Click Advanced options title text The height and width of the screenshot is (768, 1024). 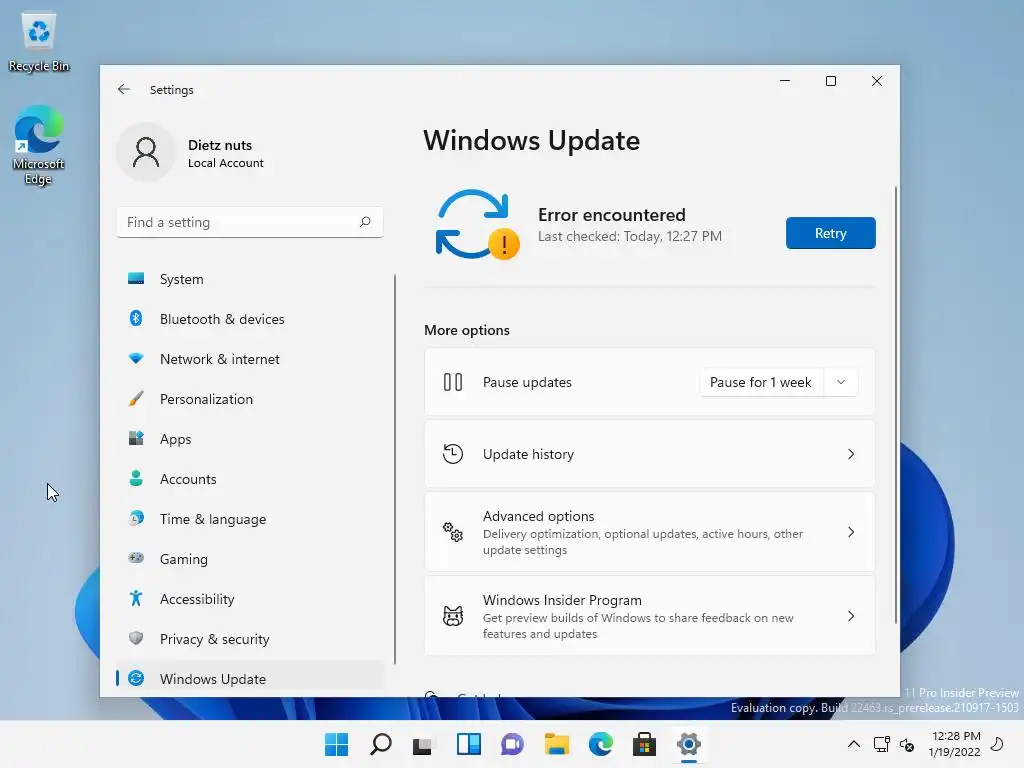click(x=538, y=516)
